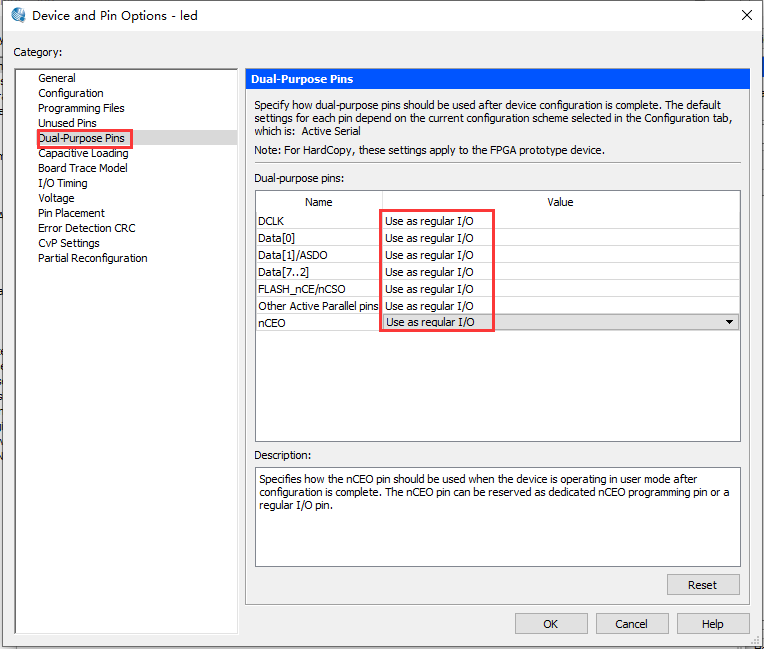764x649 pixels.
Task: Confirm settings with OK button
Action: pos(551,624)
